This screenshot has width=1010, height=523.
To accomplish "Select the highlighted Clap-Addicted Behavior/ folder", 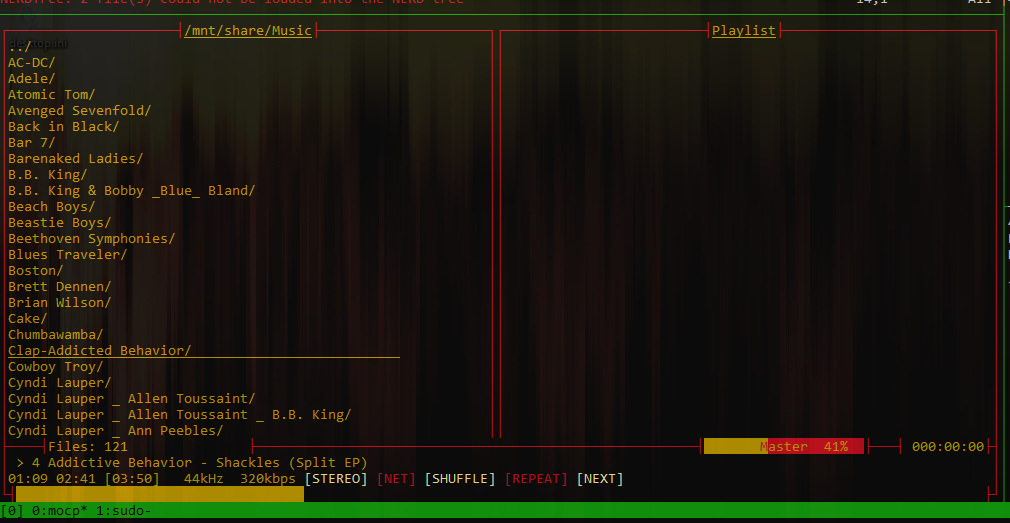I will (204, 351).
